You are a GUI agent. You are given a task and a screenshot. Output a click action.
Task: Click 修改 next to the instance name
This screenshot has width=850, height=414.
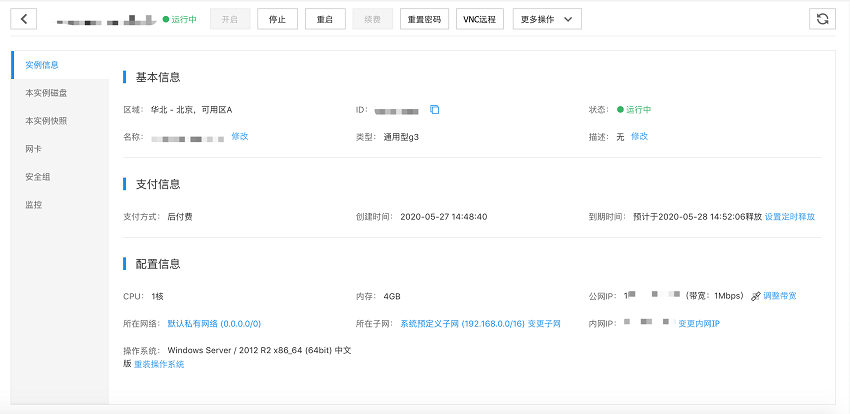[x=240, y=136]
